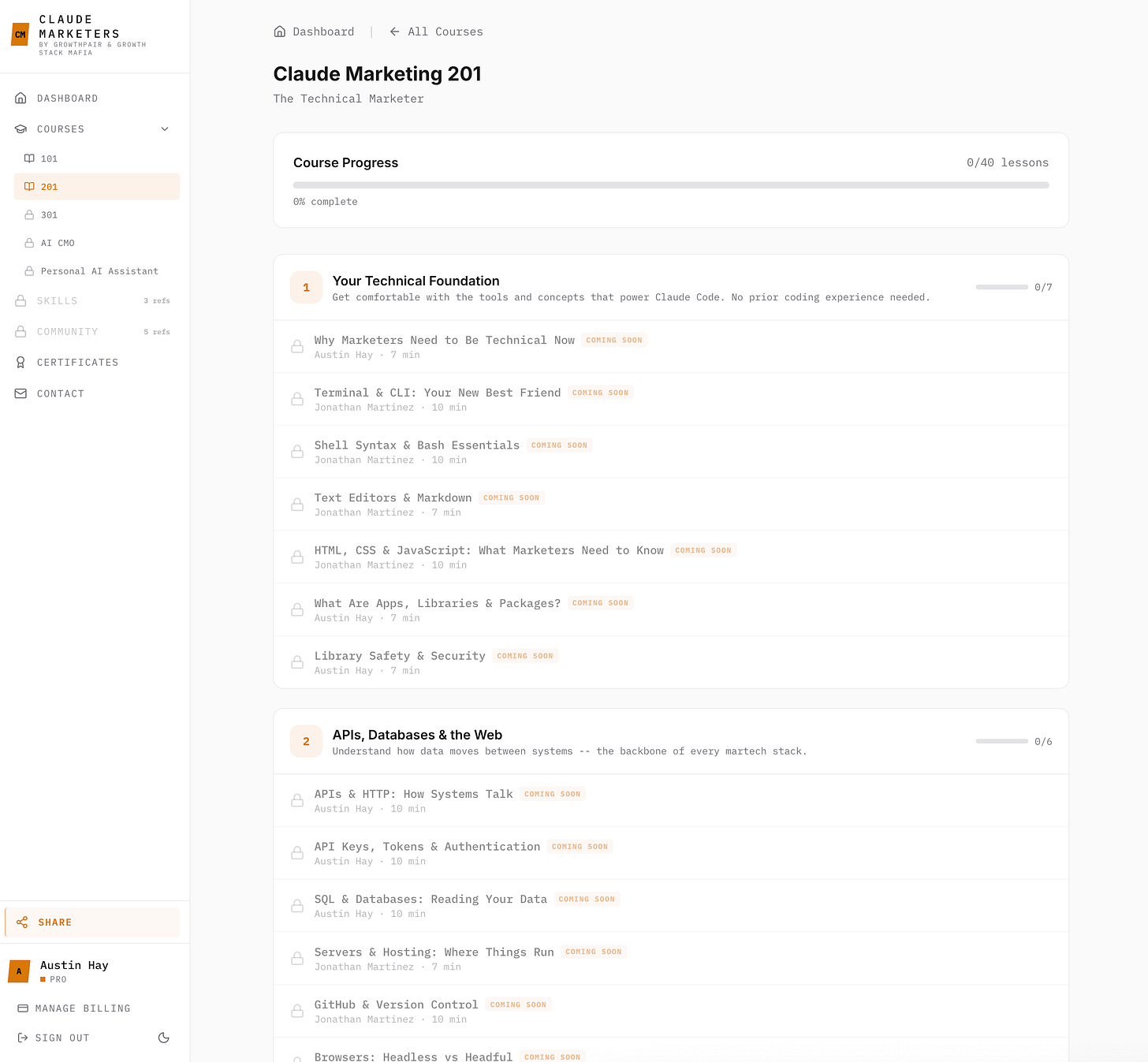Click lock icon for Terminal & CLI lesson
Viewport: 1148px width, 1062px height.
297,400
